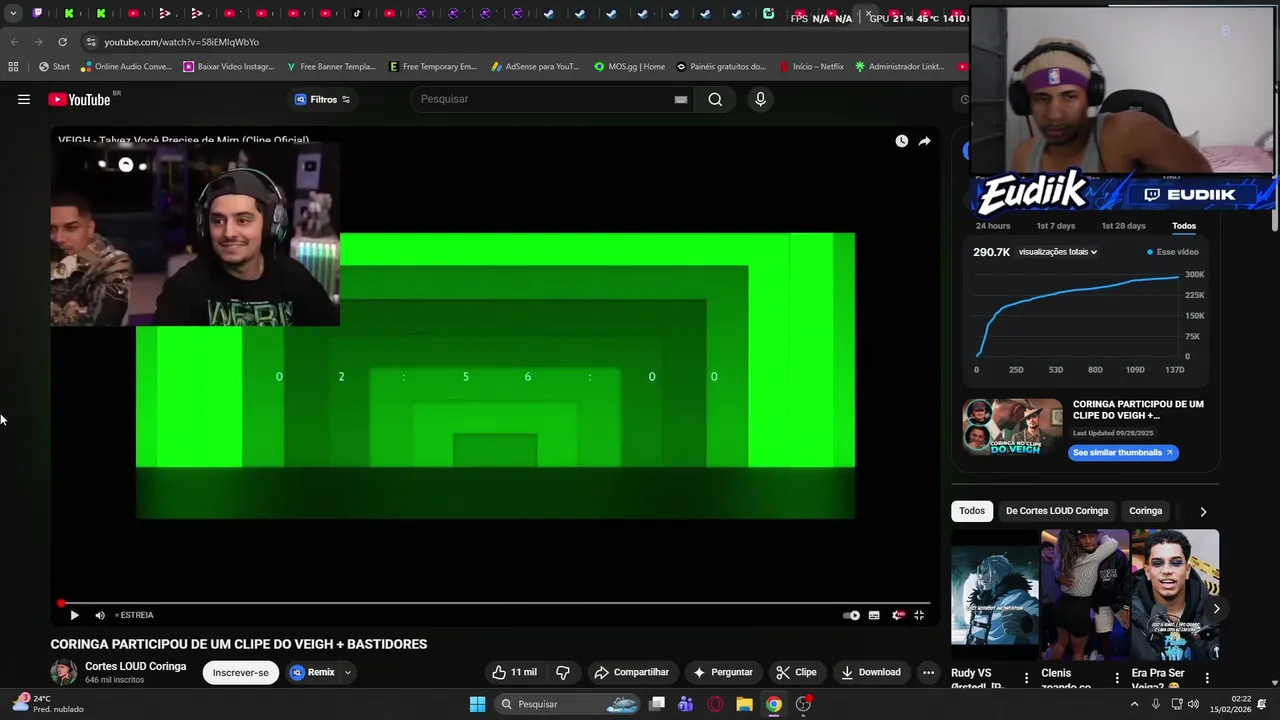Click the taskbar Pesquisar search box
Viewport: 1280px width, 720px height.
click(x=567, y=704)
